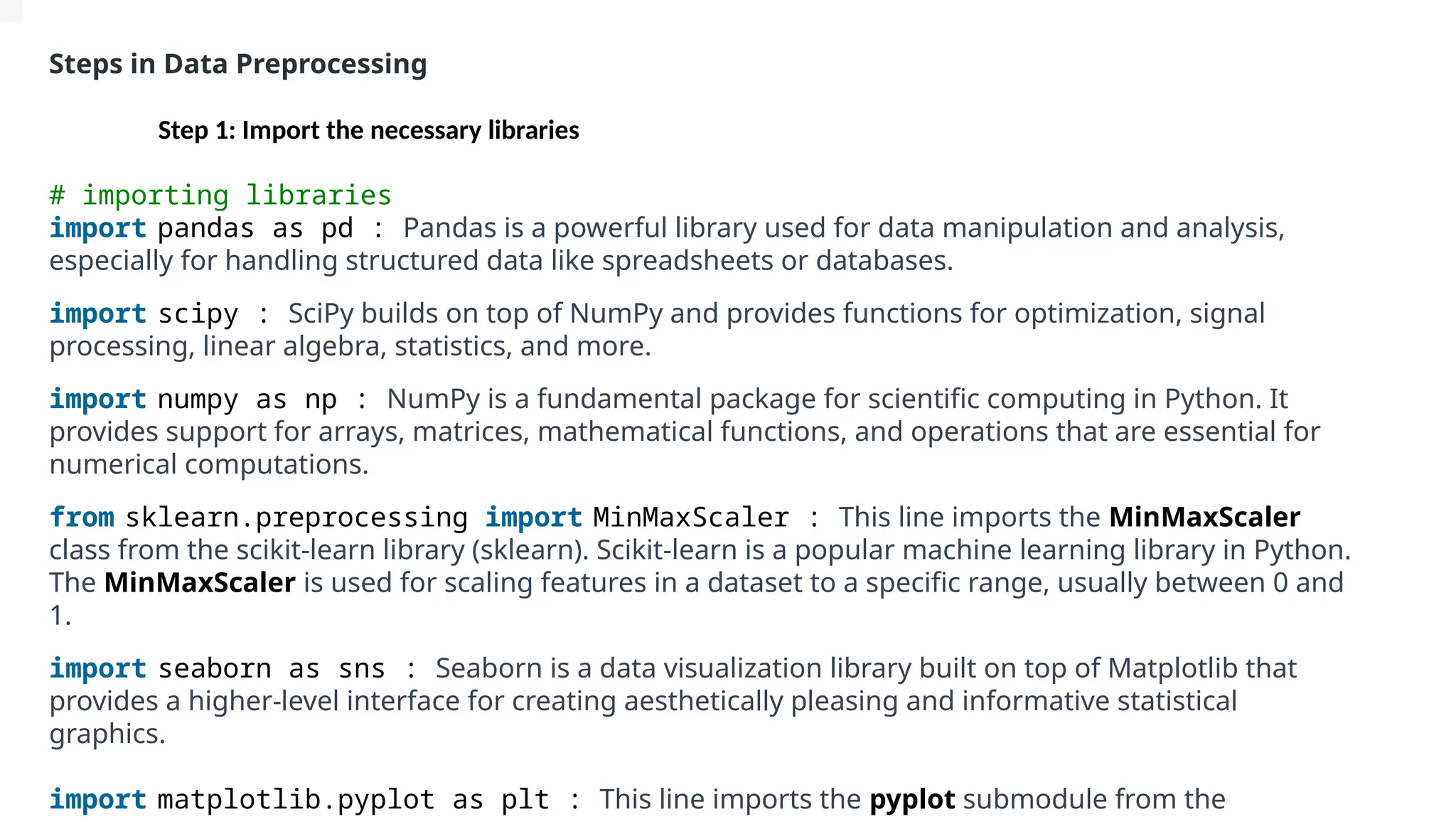
Task: Click the 'import' keyword before numpy
Action: [97, 399]
